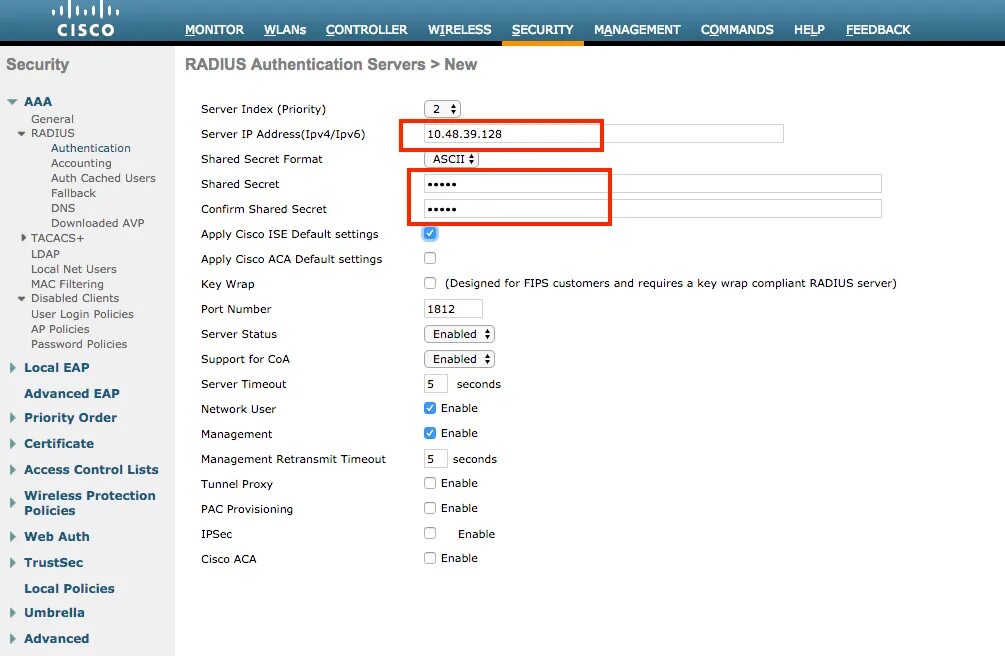Click the Server Timeout seconds field

pos(435,384)
